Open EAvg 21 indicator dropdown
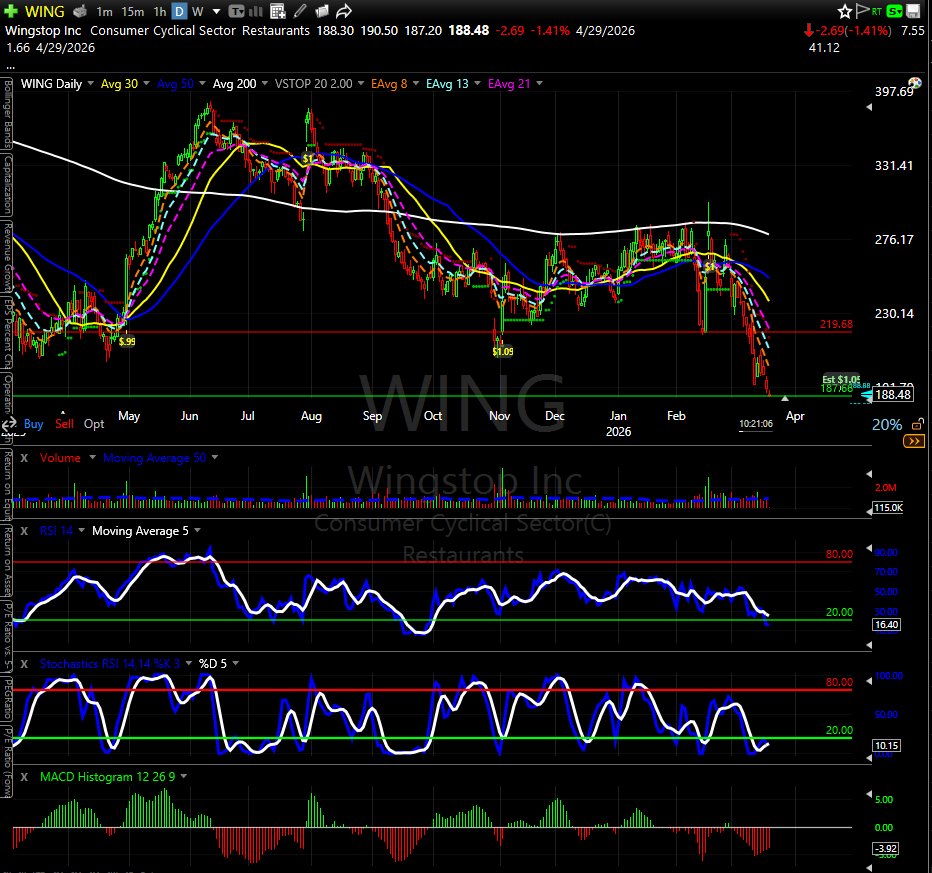The width and height of the screenshot is (932, 873). pyautogui.click(x=539, y=83)
